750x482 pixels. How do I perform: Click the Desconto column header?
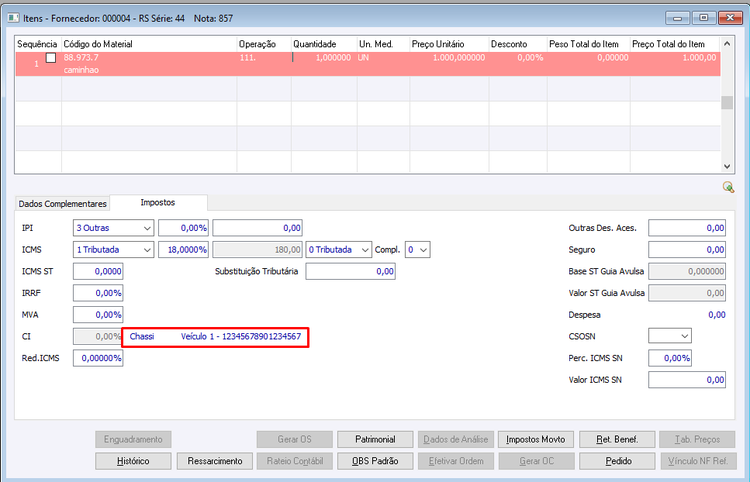518,44
